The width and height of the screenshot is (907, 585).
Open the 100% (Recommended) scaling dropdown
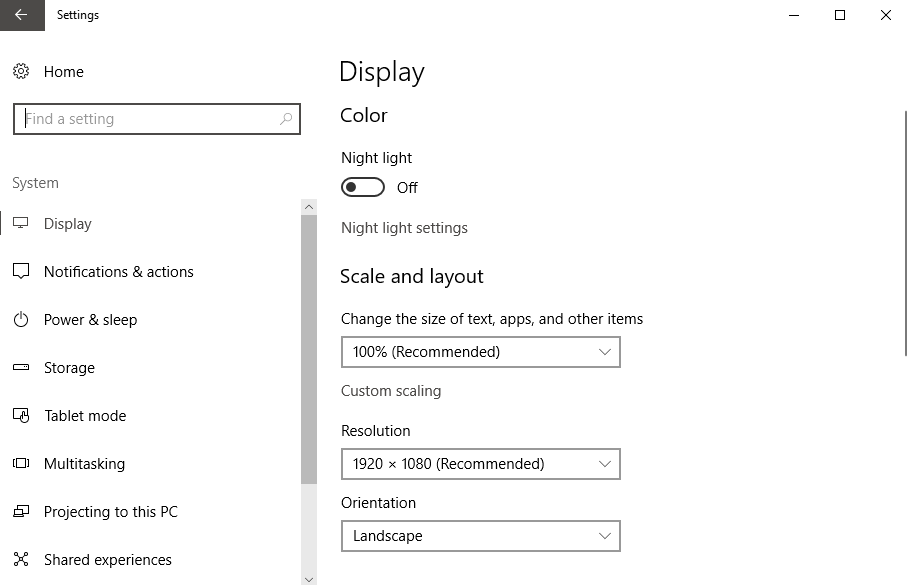(480, 352)
